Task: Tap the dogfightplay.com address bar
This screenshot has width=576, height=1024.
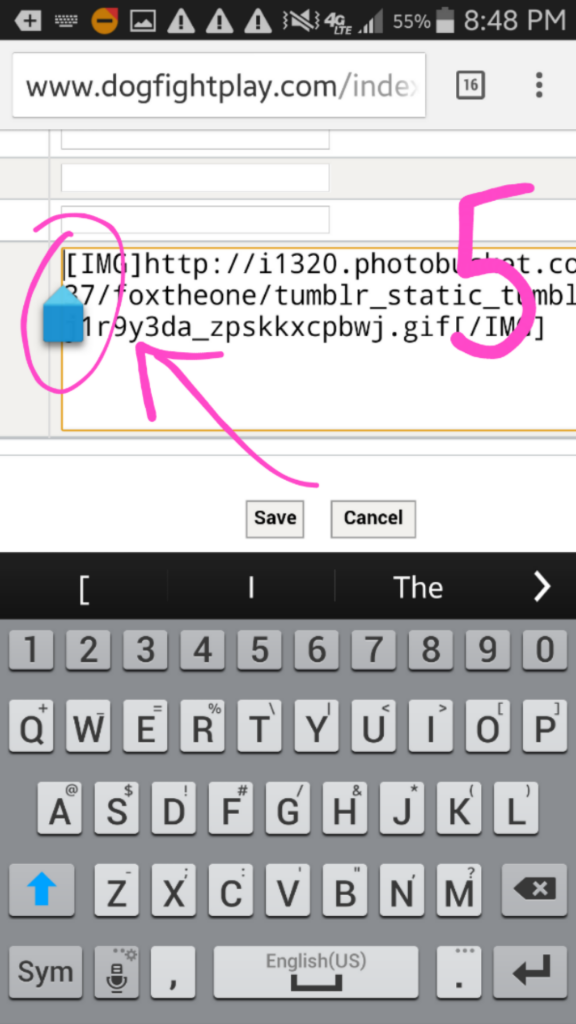Action: click(219, 86)
